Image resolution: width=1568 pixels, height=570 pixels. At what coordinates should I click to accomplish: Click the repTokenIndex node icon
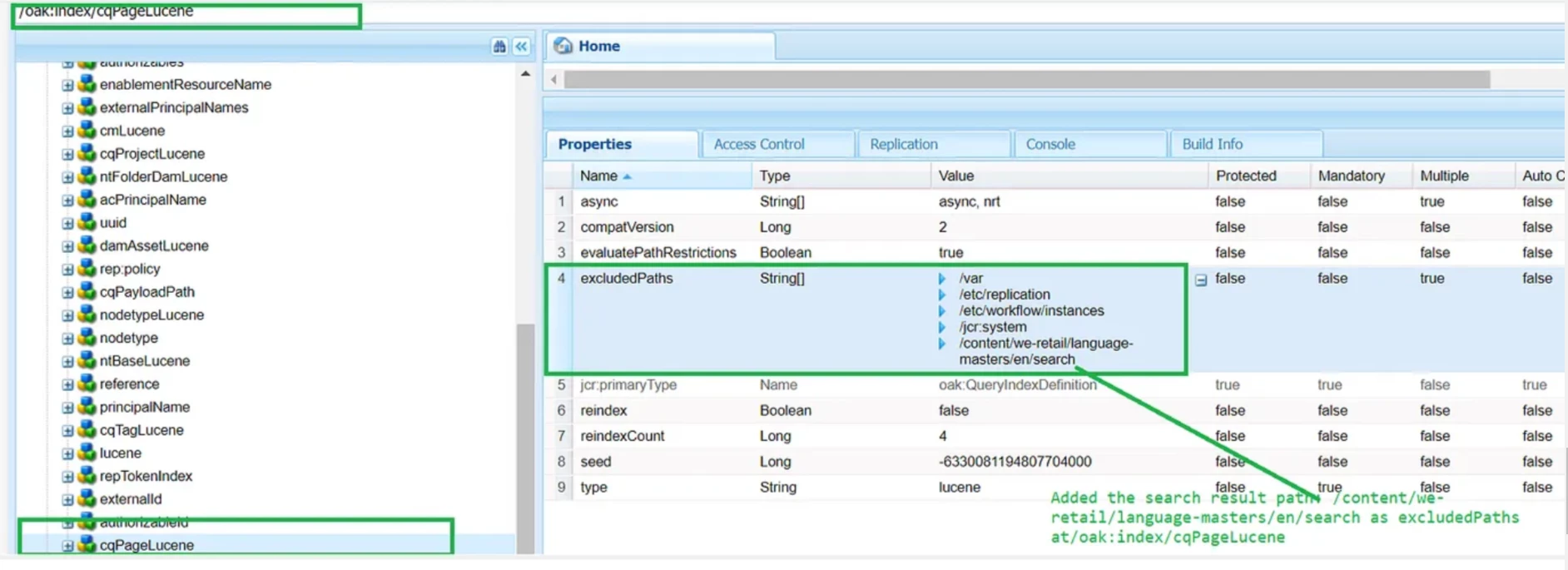(x=87, y=476)
